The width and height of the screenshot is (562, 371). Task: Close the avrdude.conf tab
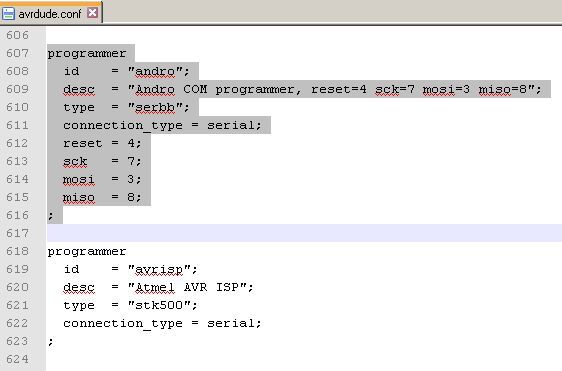point(92,13)
